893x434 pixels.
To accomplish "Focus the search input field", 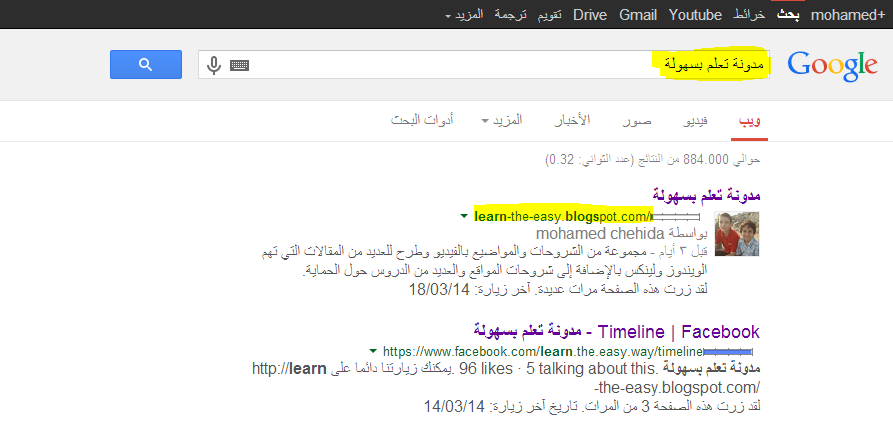I will 484,64.
